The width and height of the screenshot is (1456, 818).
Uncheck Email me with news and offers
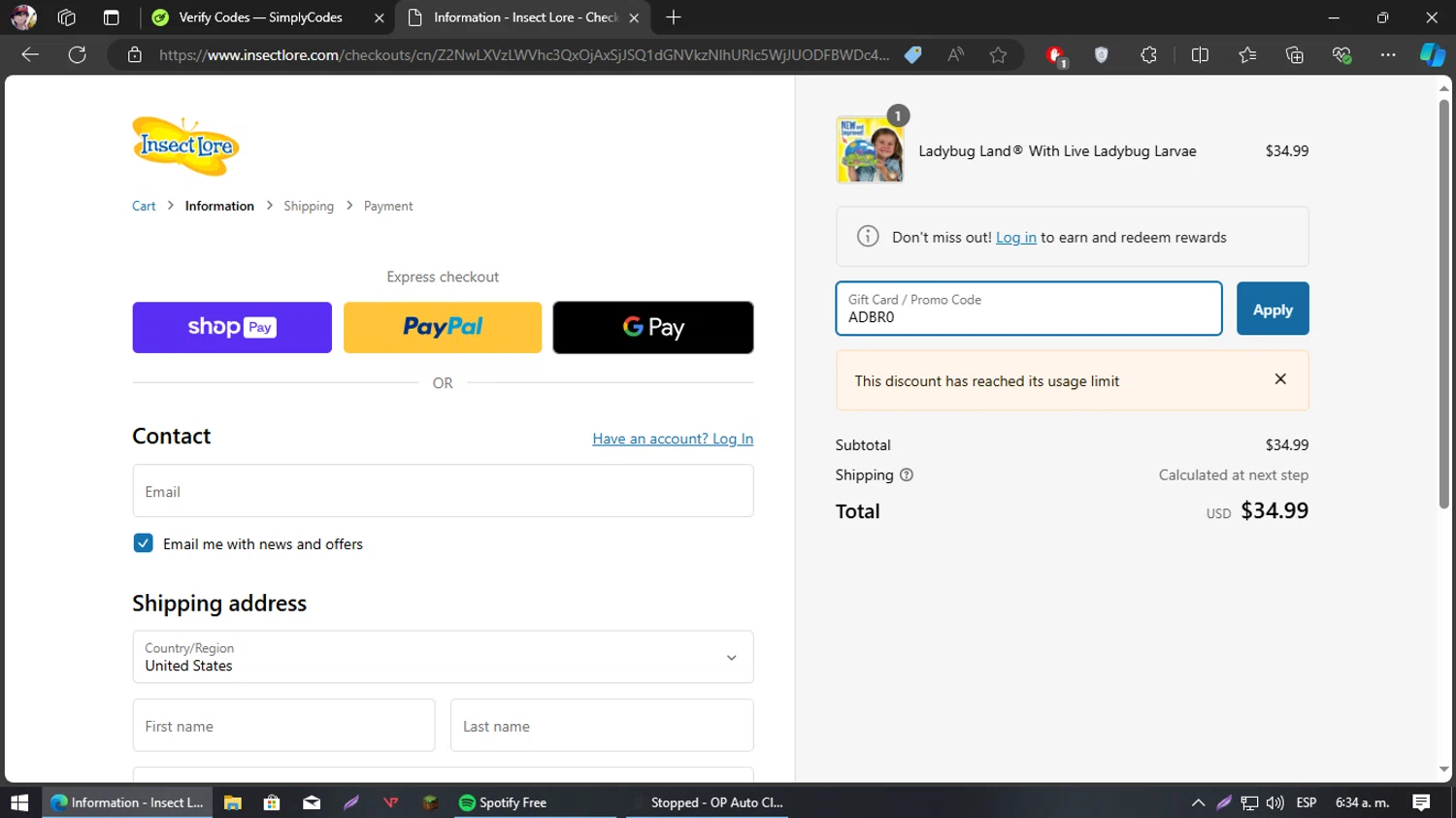(x=143, y=543)
